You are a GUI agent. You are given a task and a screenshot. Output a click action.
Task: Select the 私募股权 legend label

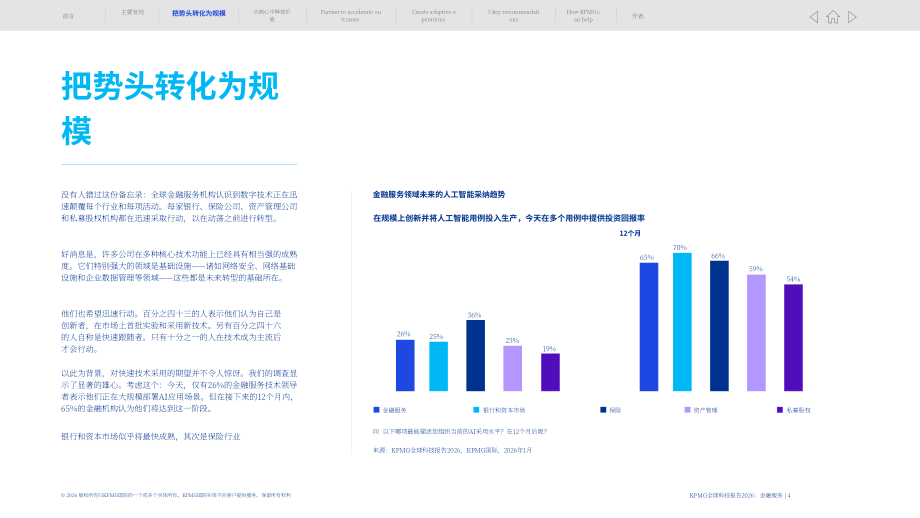tap(799, 410)
